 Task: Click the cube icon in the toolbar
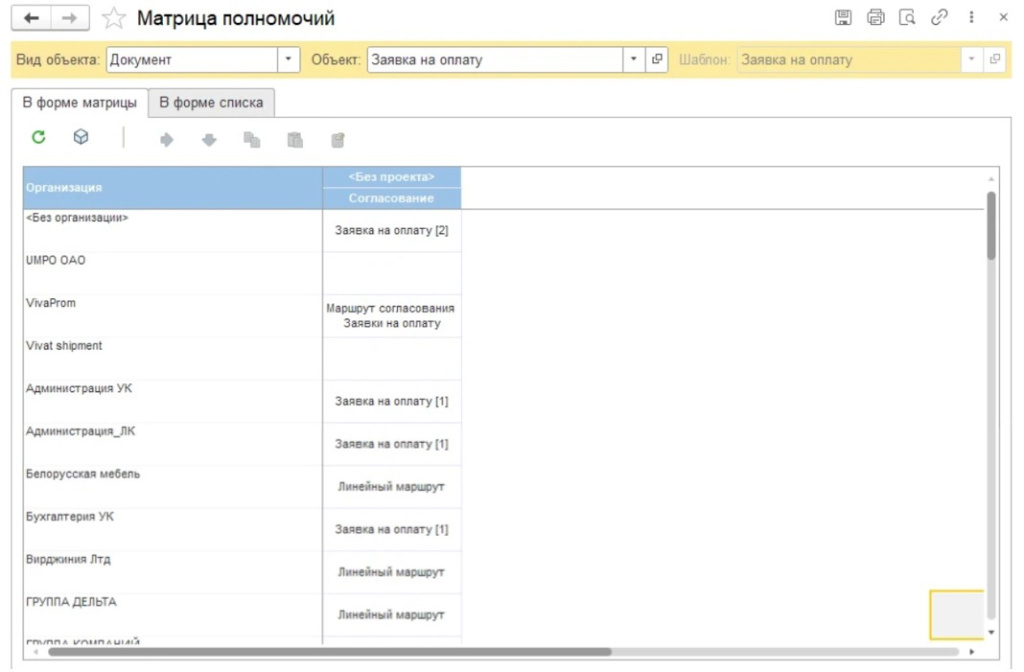click(x=81, y=137)
